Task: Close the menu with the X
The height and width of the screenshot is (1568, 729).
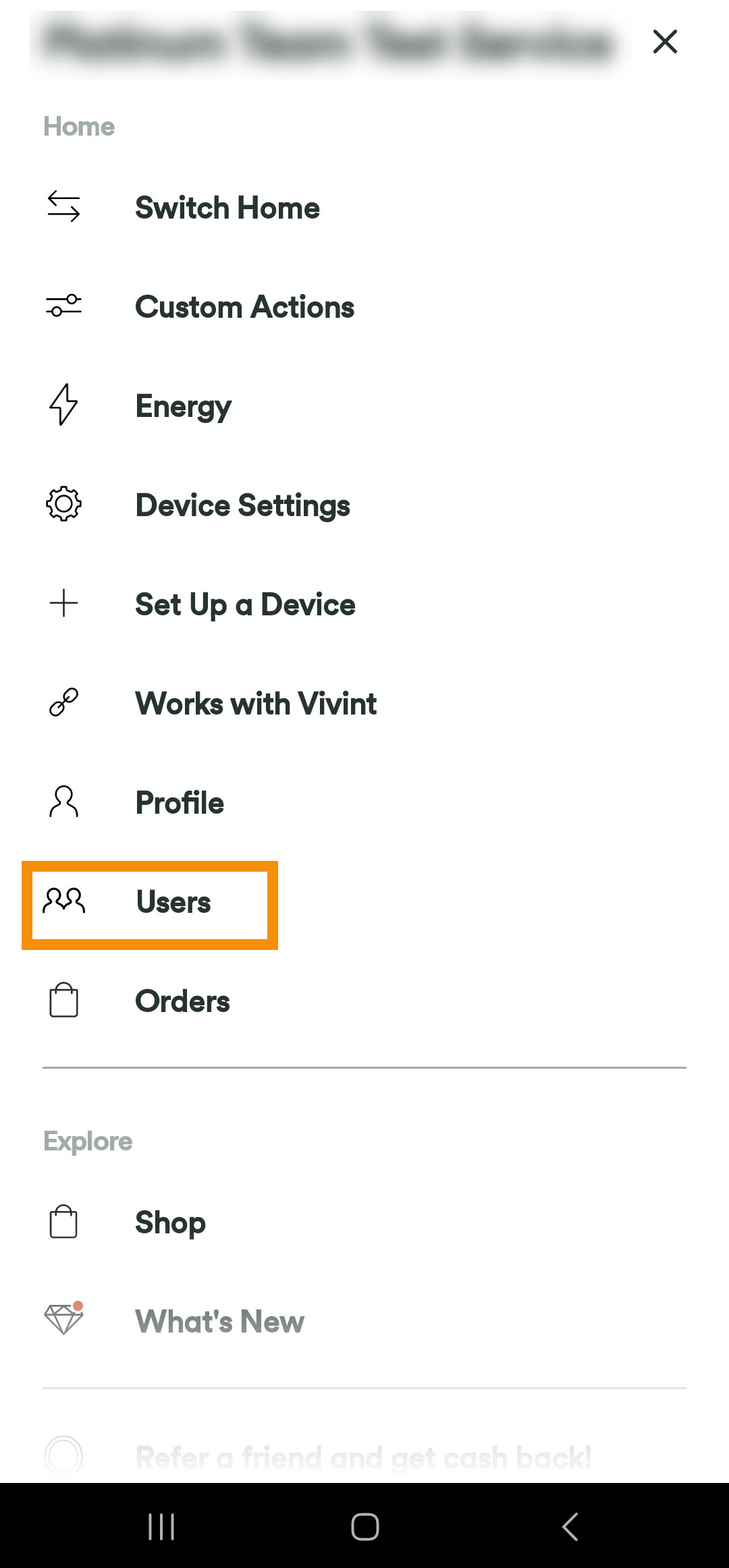Action: pyautogui.click(x=664, y=41)
